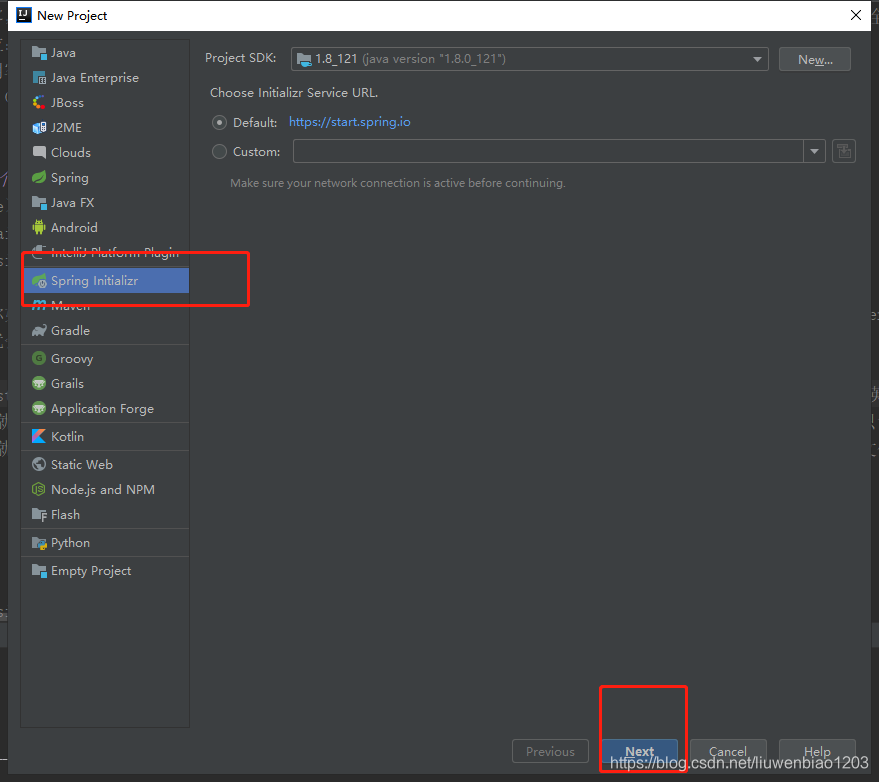Select the Custom service URL radio button
The image size is (879, 782).
coord(219,151)
